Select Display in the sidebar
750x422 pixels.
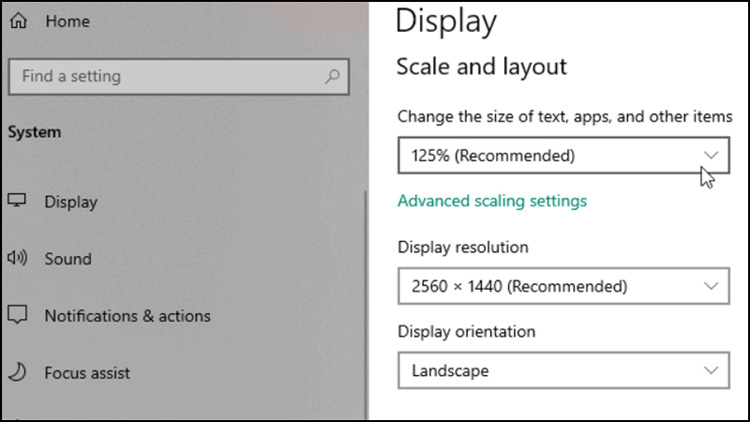click(x=71, y=202)
